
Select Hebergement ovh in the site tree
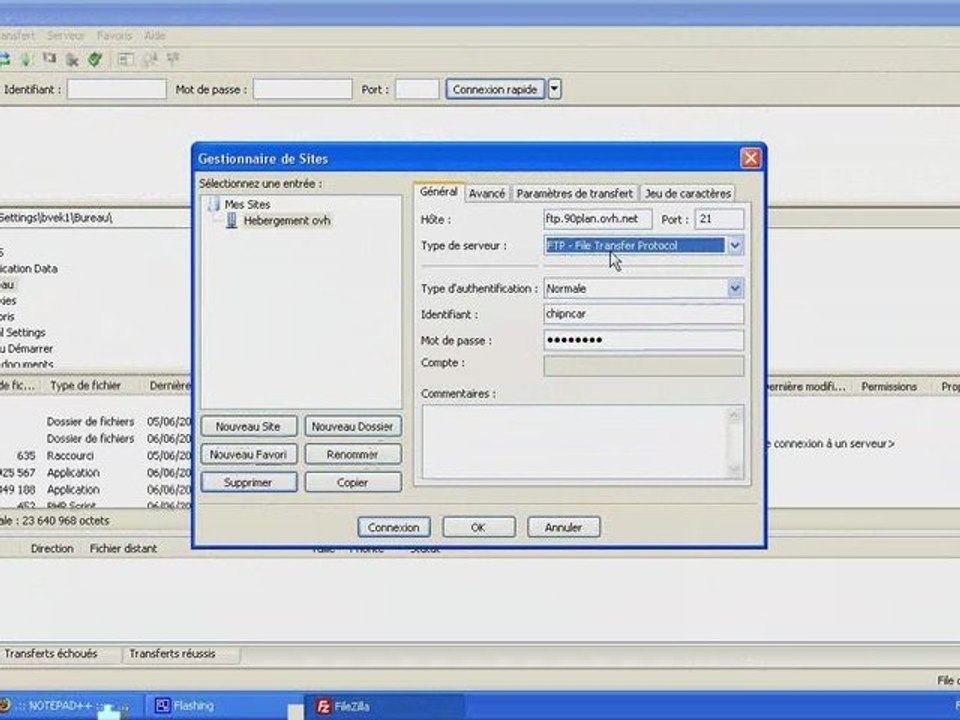point(287,220)
